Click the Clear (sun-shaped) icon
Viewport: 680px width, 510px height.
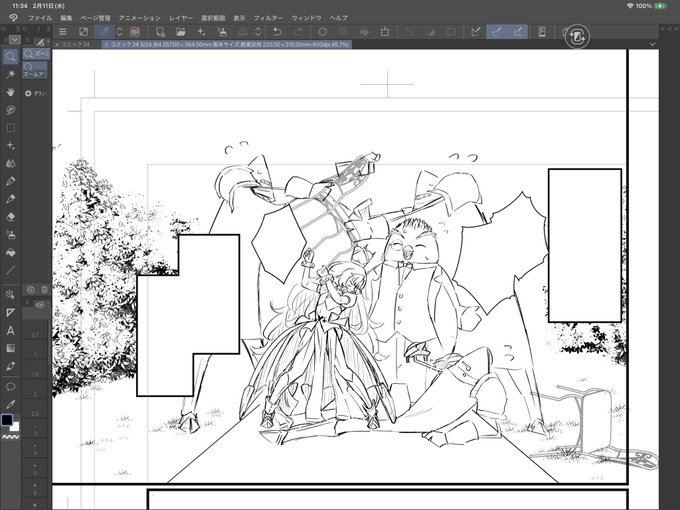(323, 32)
